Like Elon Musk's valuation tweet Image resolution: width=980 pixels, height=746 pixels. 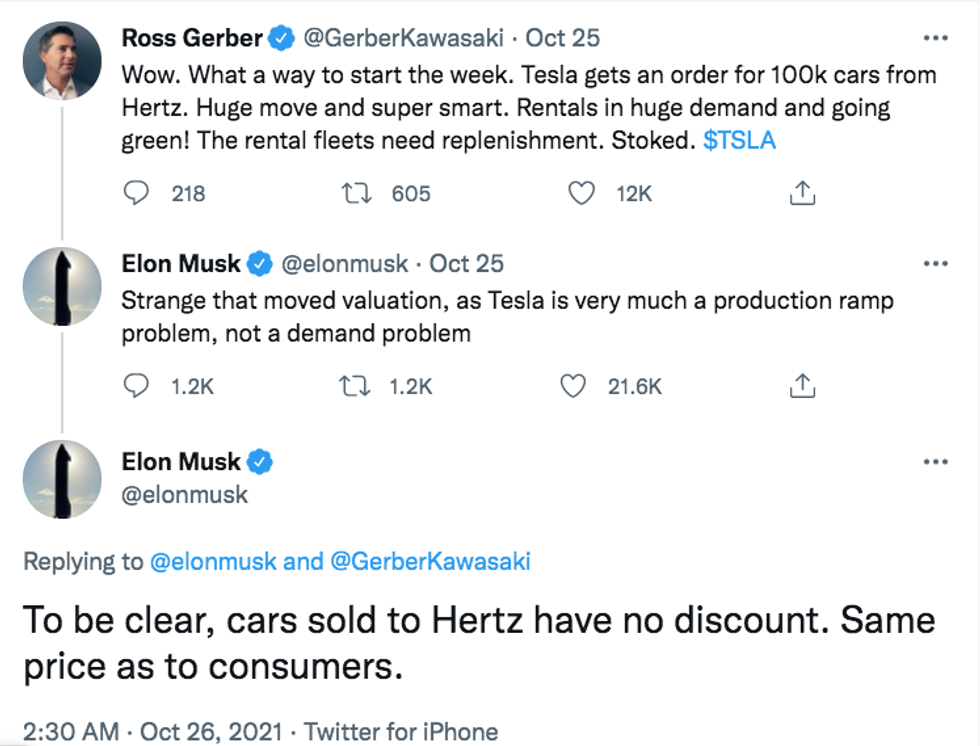[573, 385]
